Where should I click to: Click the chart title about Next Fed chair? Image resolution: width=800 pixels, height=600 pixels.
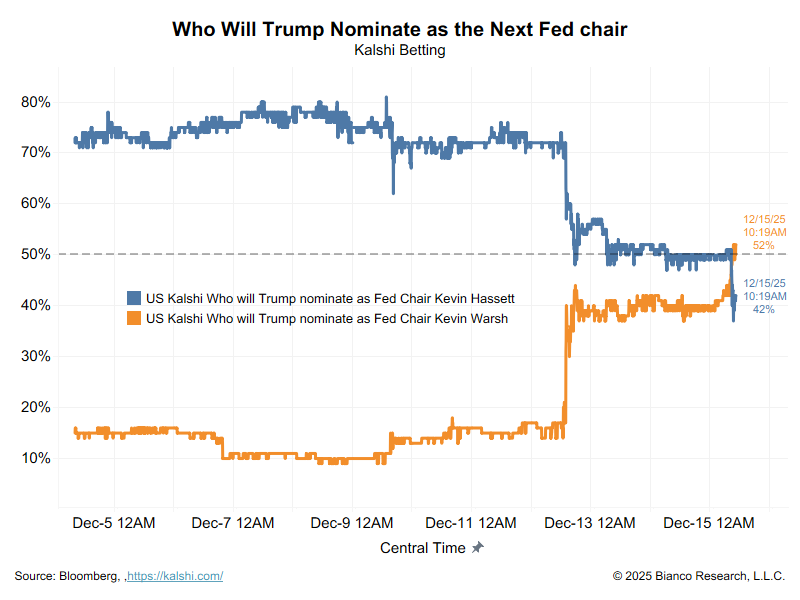399,29
